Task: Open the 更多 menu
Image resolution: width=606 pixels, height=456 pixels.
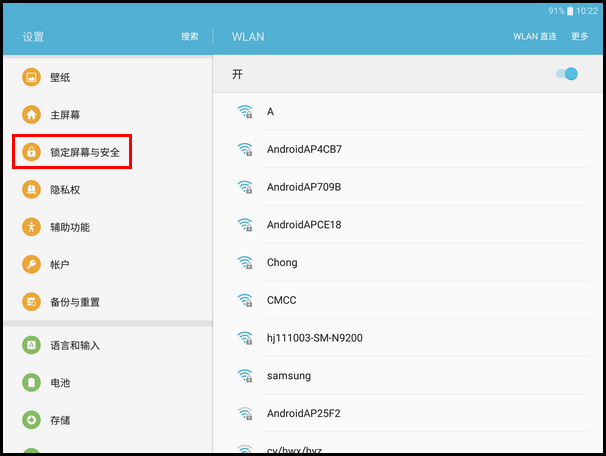Action: [580, 36]
